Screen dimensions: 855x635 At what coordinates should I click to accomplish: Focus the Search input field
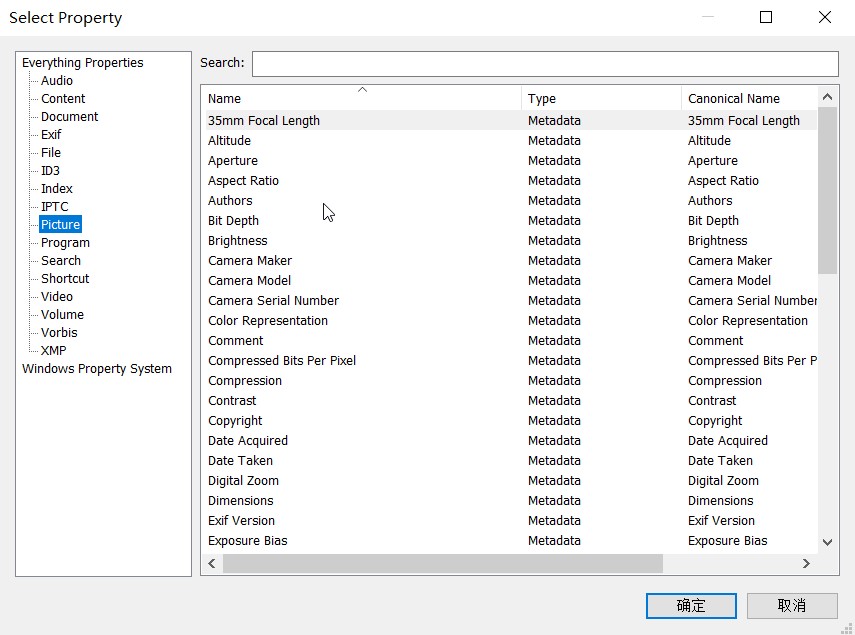point(545,64)
